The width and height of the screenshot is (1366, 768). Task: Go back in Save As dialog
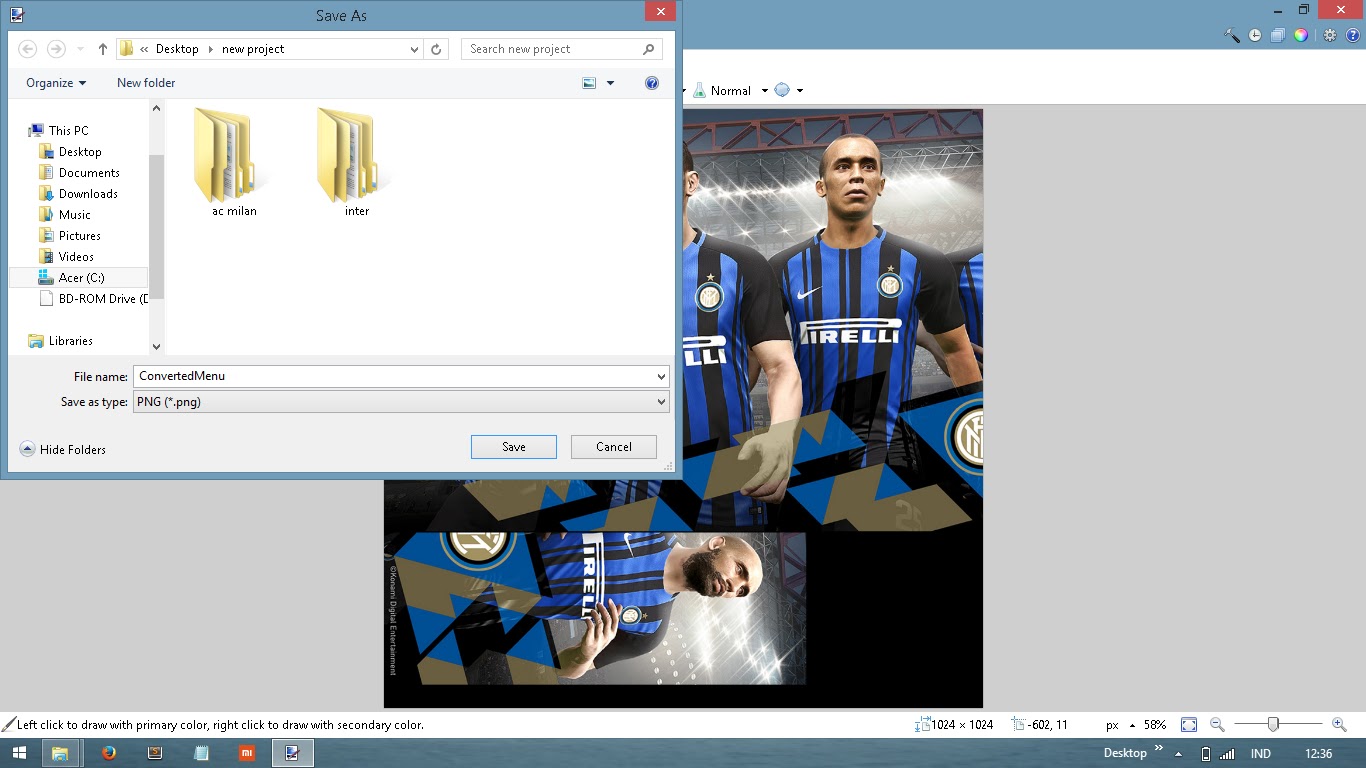27,49
